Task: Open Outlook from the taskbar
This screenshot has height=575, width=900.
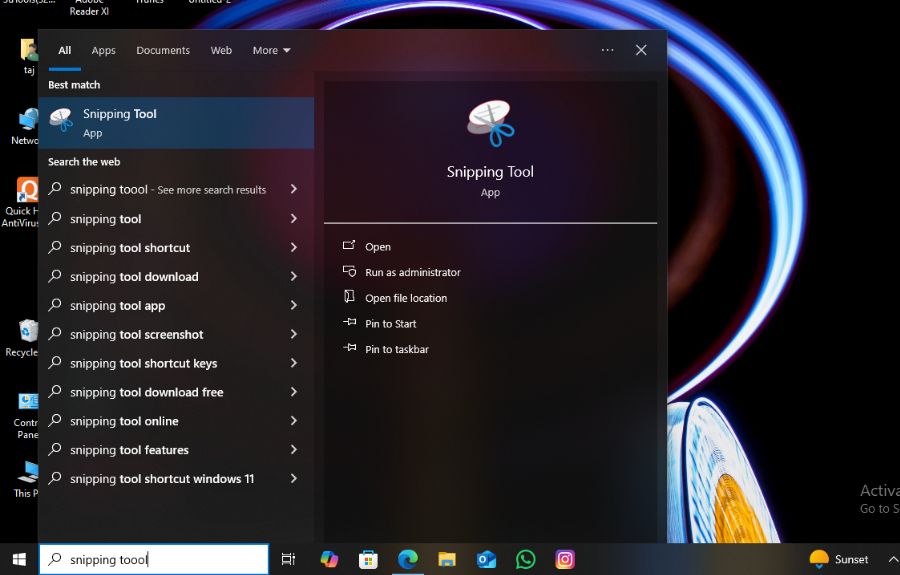Action: coord(486,559)
